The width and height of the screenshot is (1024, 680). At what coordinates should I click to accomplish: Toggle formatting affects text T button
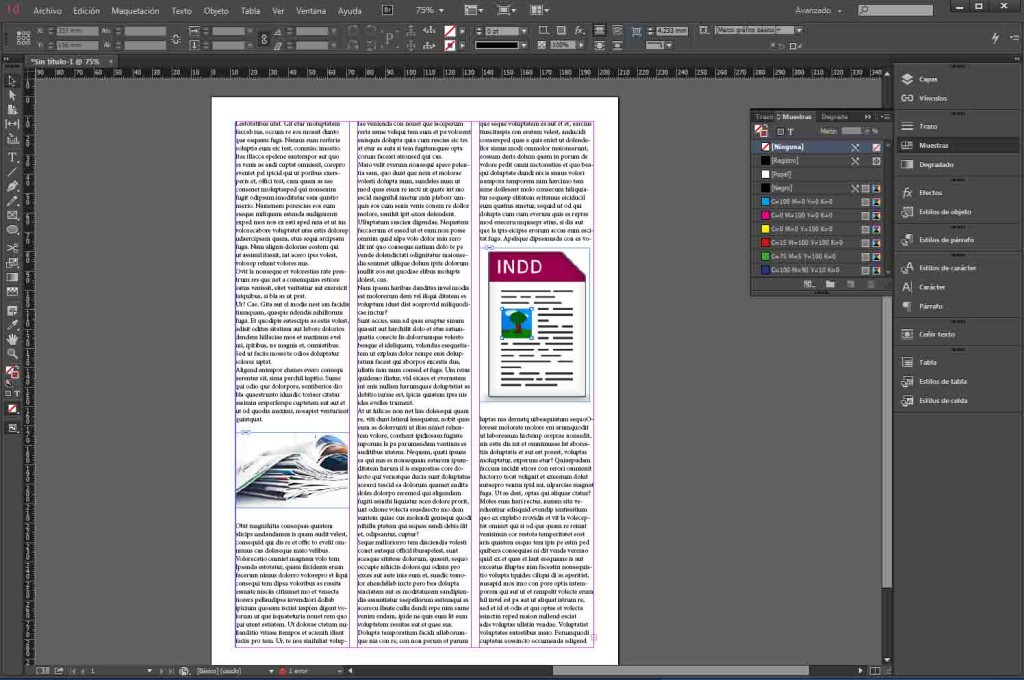tap(791, 131)
